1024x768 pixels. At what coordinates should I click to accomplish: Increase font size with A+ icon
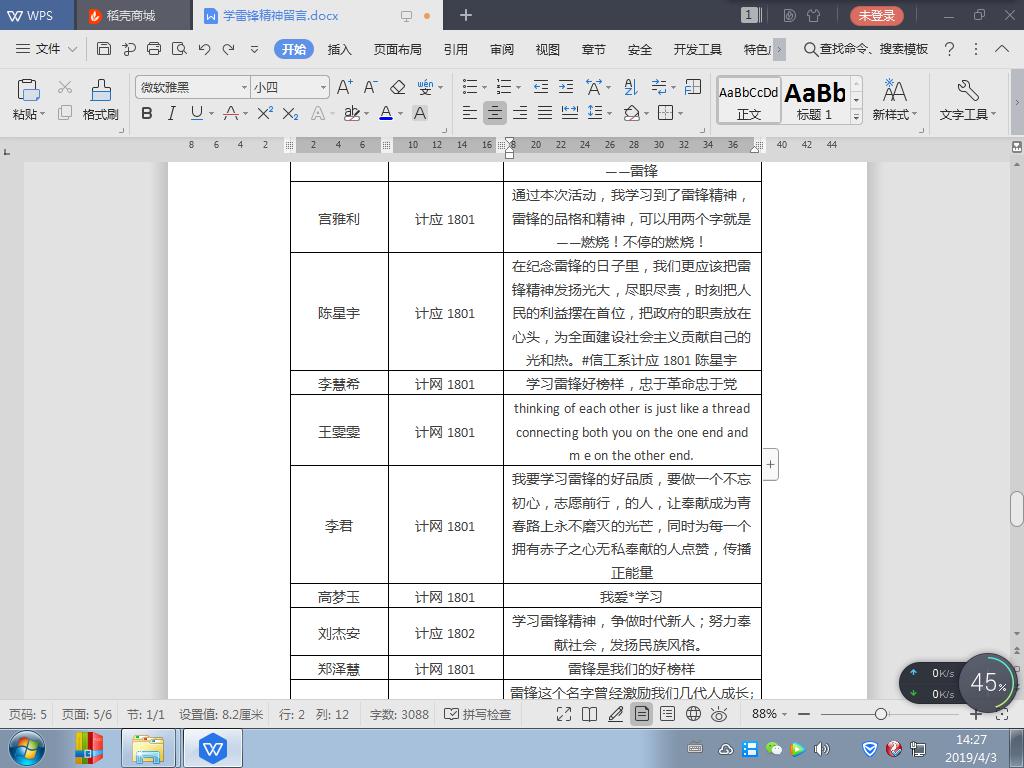pyautogui.click(x=344, y=88)
